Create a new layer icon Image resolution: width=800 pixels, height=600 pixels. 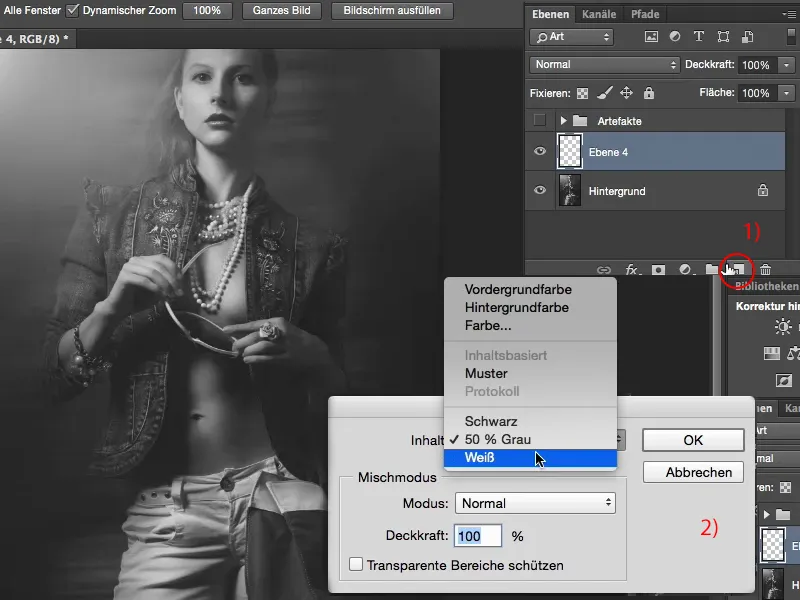pos(738,269)
